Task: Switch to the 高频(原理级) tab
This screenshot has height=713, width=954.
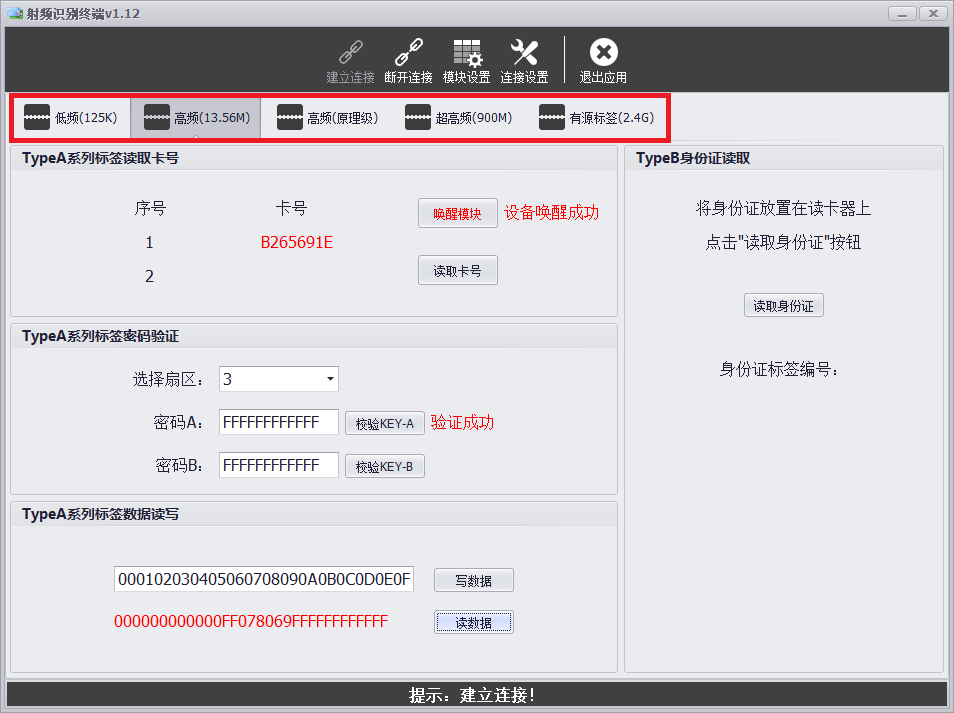Action: pyautogui.click(x=326, y=117)
